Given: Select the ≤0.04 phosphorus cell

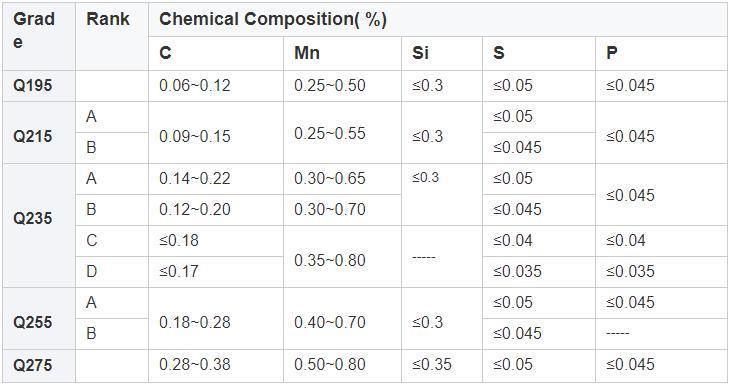Looking at the screenshot, I should [661, 241].
